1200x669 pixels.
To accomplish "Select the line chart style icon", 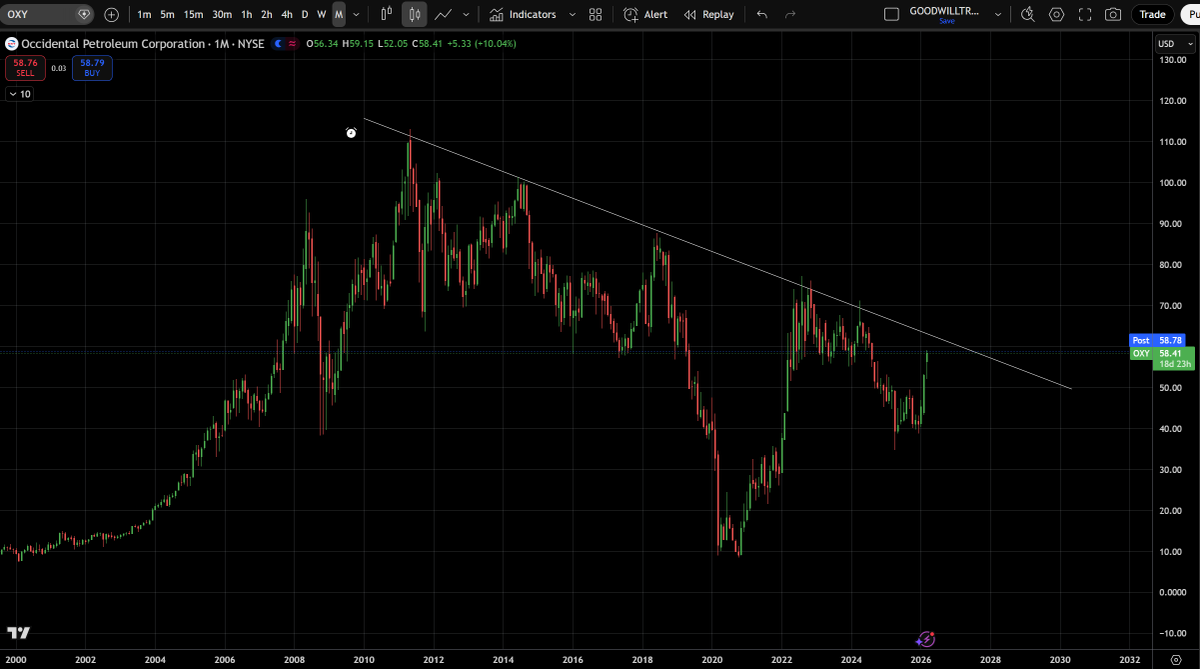I will tap(443, 15).
